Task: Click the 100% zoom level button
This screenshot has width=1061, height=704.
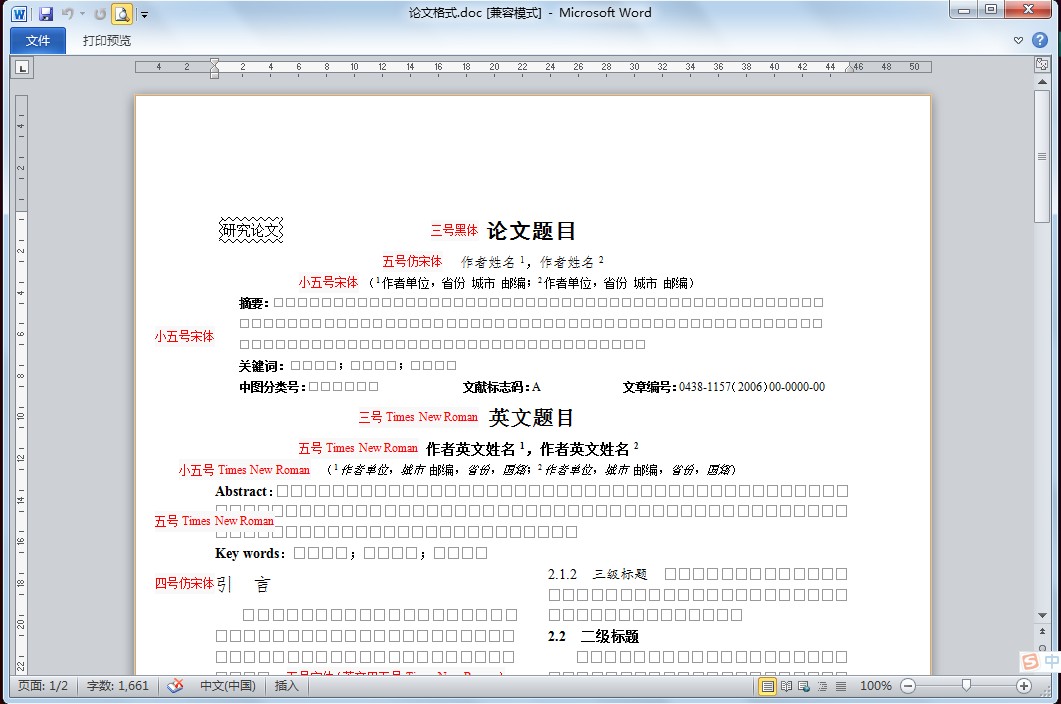Action: pyautogui.click(x=876, y=686)
